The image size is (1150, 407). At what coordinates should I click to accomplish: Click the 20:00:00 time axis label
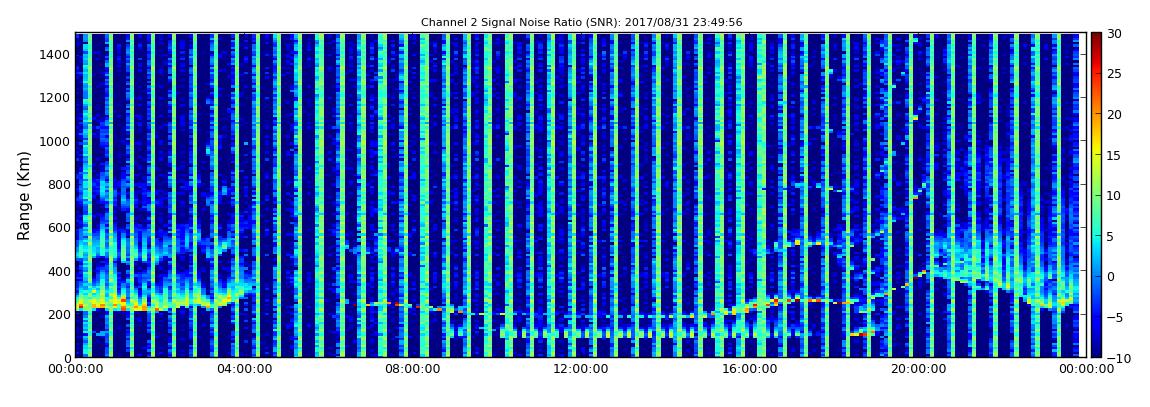coord(916,369)
